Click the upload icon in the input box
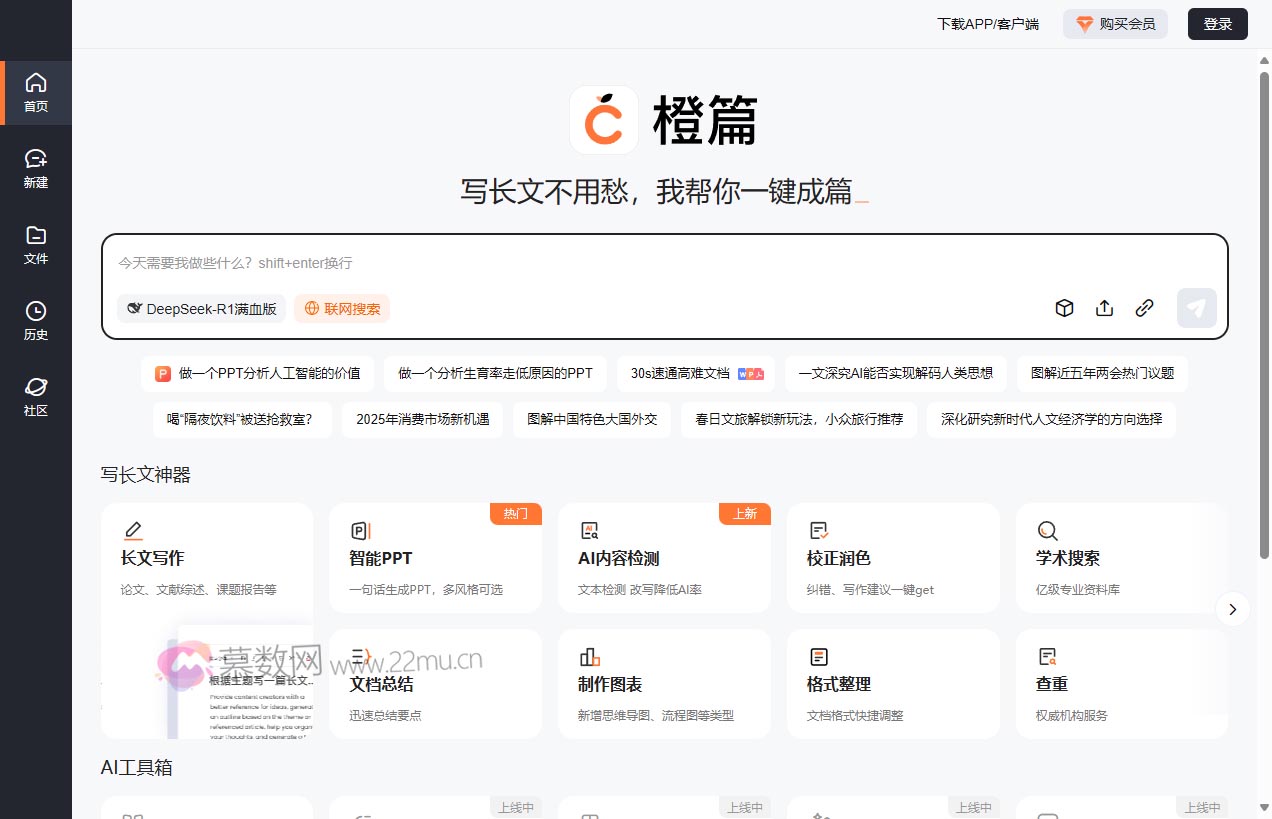This screenshot has height=819, width=1272. (x=1104, y=308)
